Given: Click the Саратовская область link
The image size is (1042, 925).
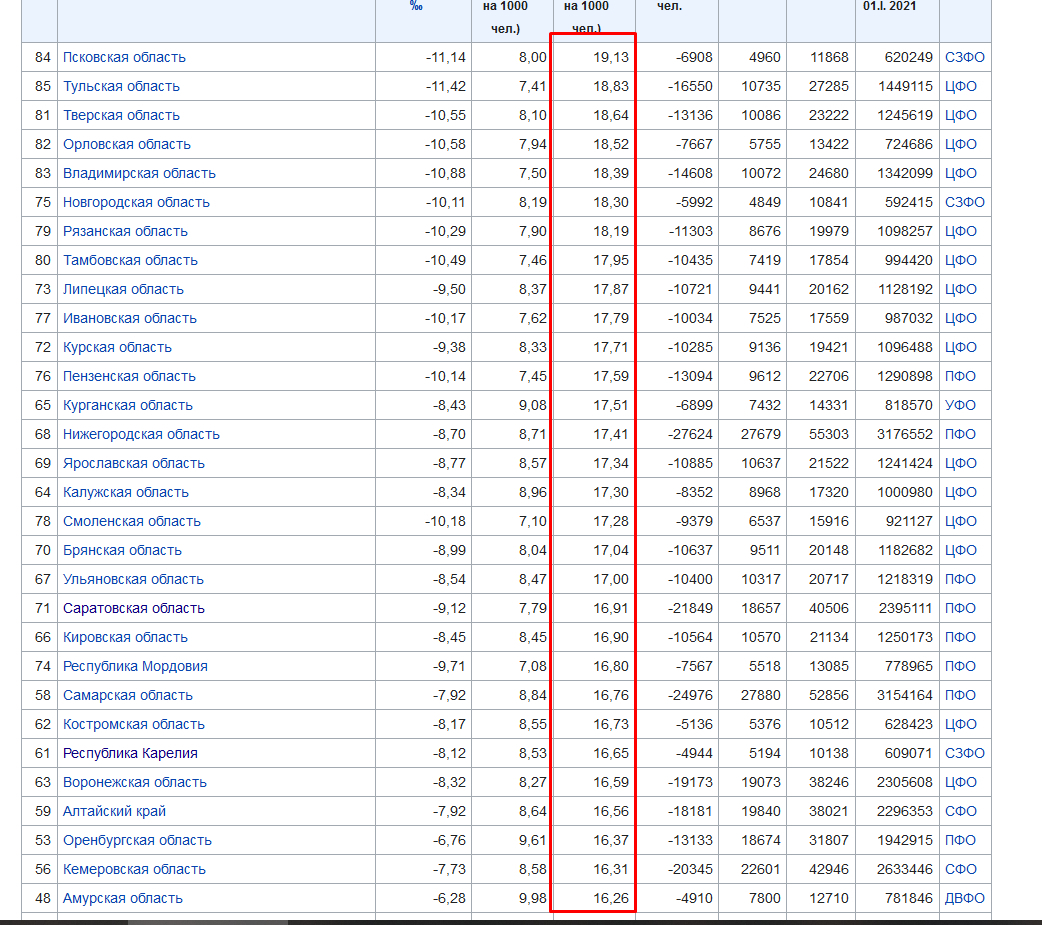Looking at the screenshot, I should click(133, 608).
